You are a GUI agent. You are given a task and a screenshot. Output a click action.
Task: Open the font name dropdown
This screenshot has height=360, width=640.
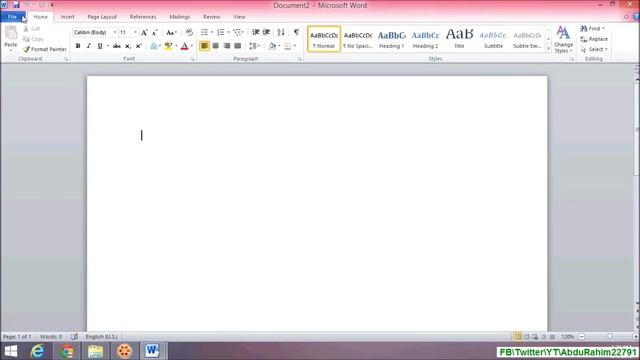pyautogui.click(x=115, y=32)
